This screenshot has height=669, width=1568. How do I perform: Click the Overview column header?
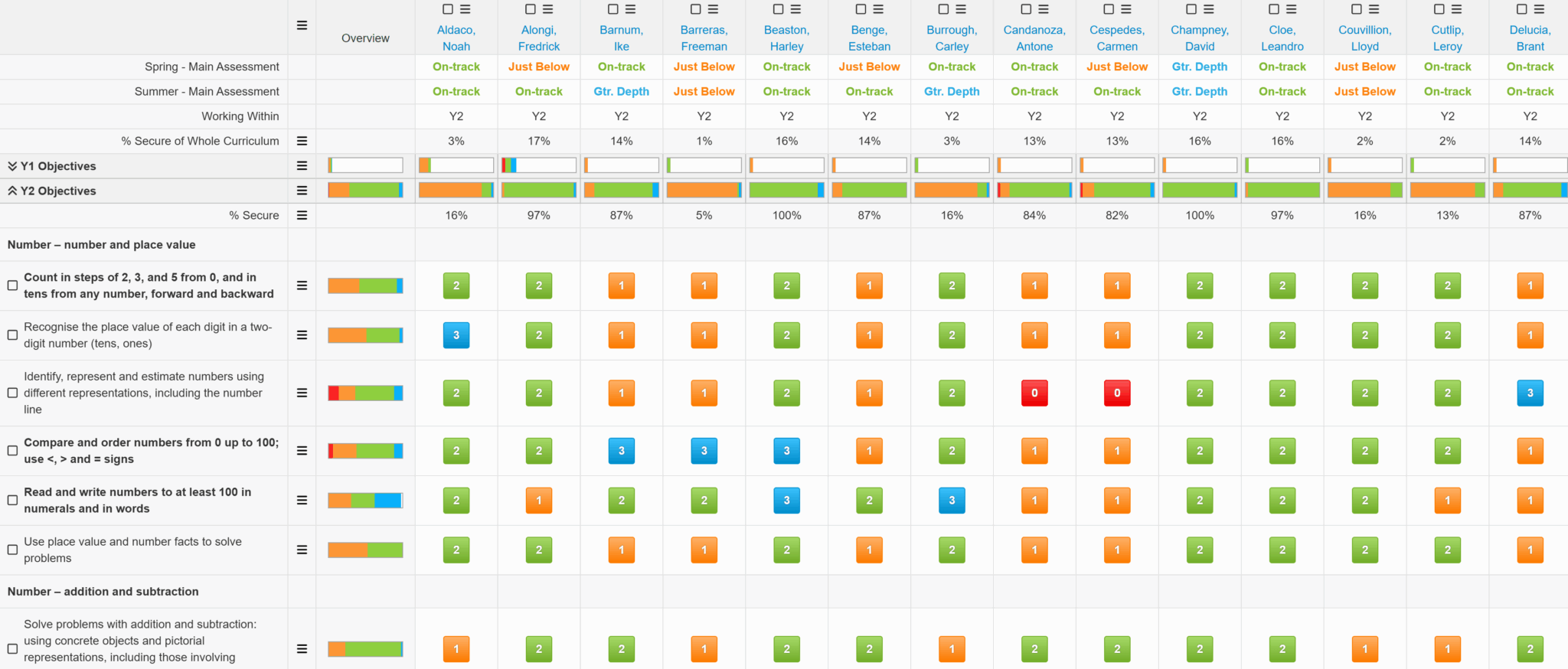(365, 38)
